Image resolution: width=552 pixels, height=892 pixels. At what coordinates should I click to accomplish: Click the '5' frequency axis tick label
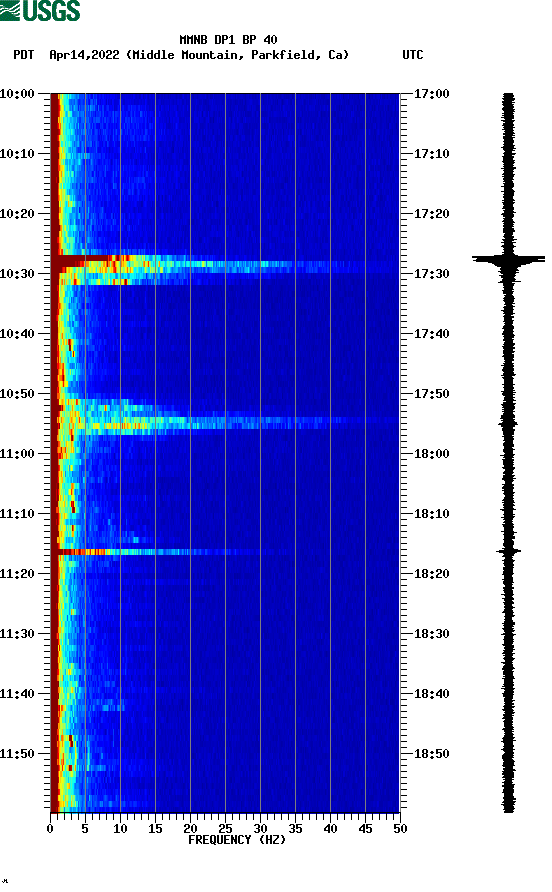[85, 829]
